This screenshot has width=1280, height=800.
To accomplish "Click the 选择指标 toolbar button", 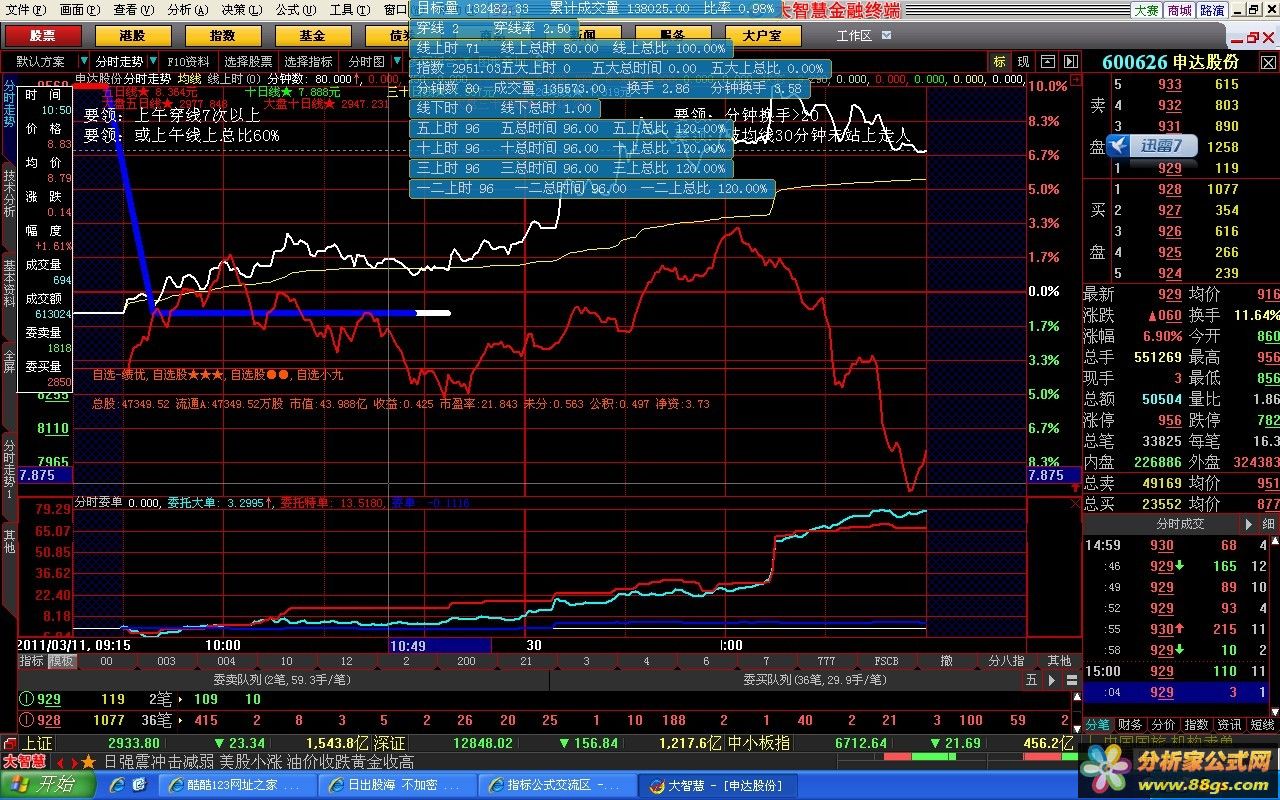I will pyautogui.click(x=308, y=62).
